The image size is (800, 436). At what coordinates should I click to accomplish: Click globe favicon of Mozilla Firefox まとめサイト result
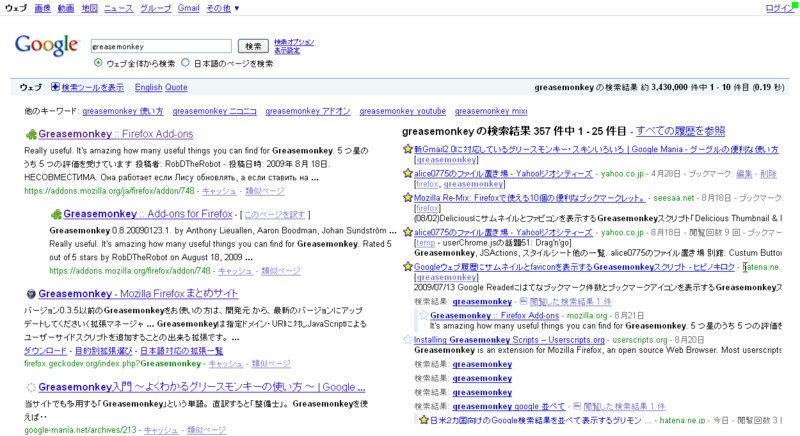(x=31, y=294)
